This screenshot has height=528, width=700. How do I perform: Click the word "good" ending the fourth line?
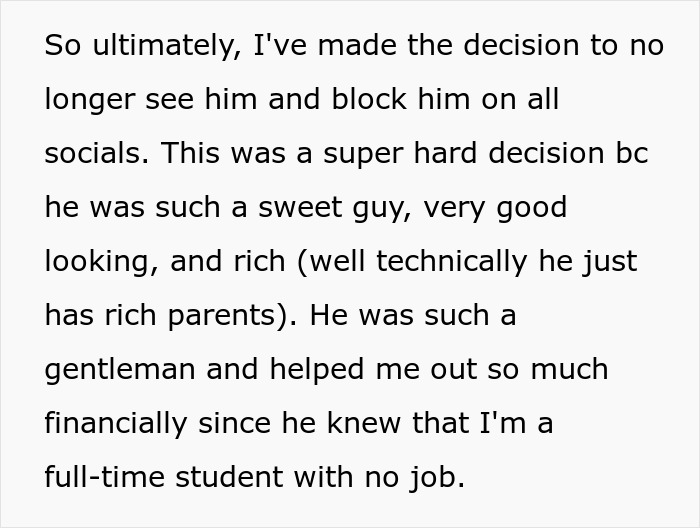click(528, 208)
